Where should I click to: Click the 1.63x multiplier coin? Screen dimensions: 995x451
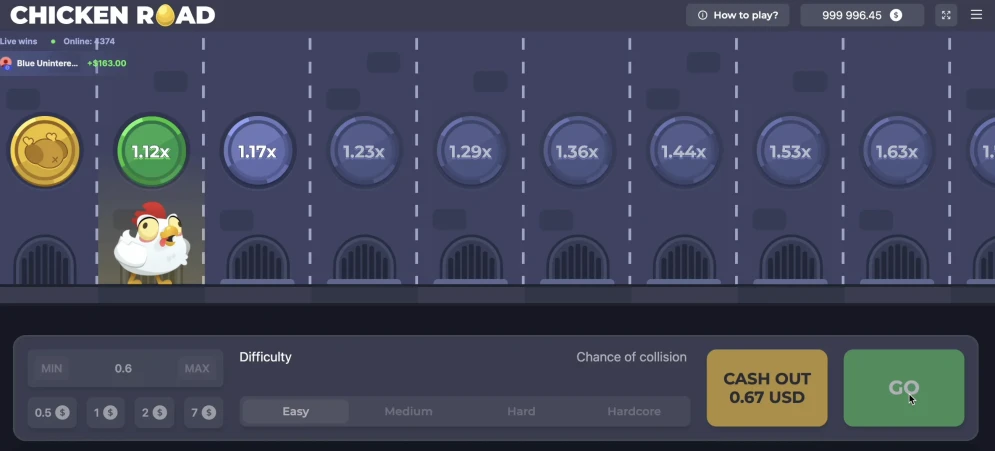[896, 152]
